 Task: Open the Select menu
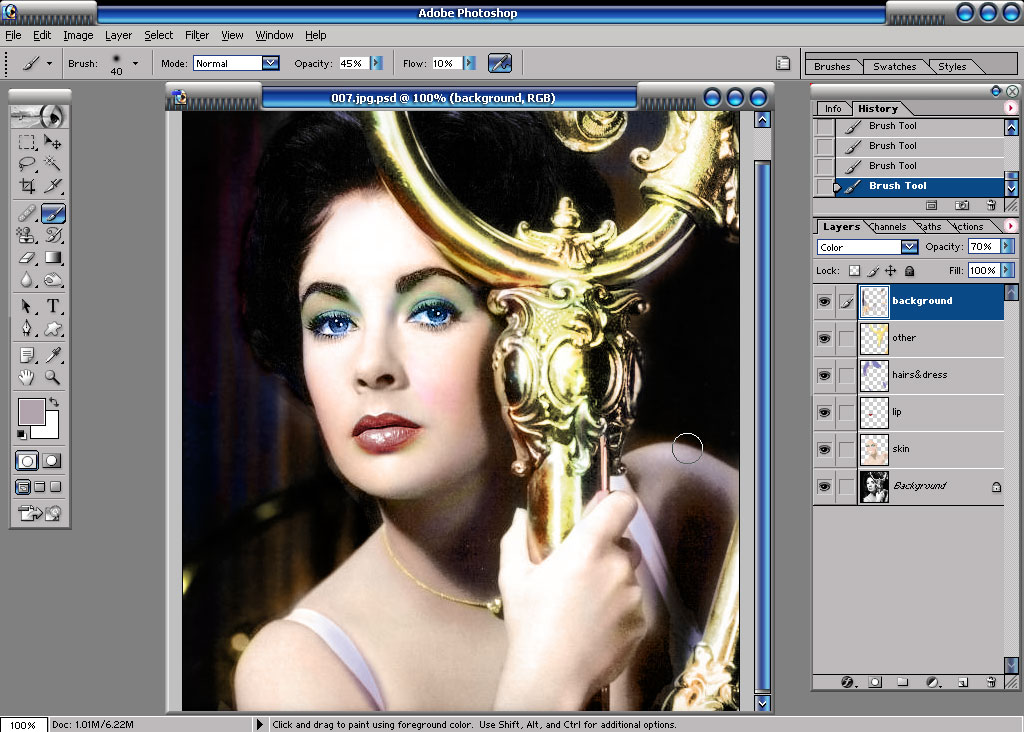pyautogui.click(x=159, y=35)
